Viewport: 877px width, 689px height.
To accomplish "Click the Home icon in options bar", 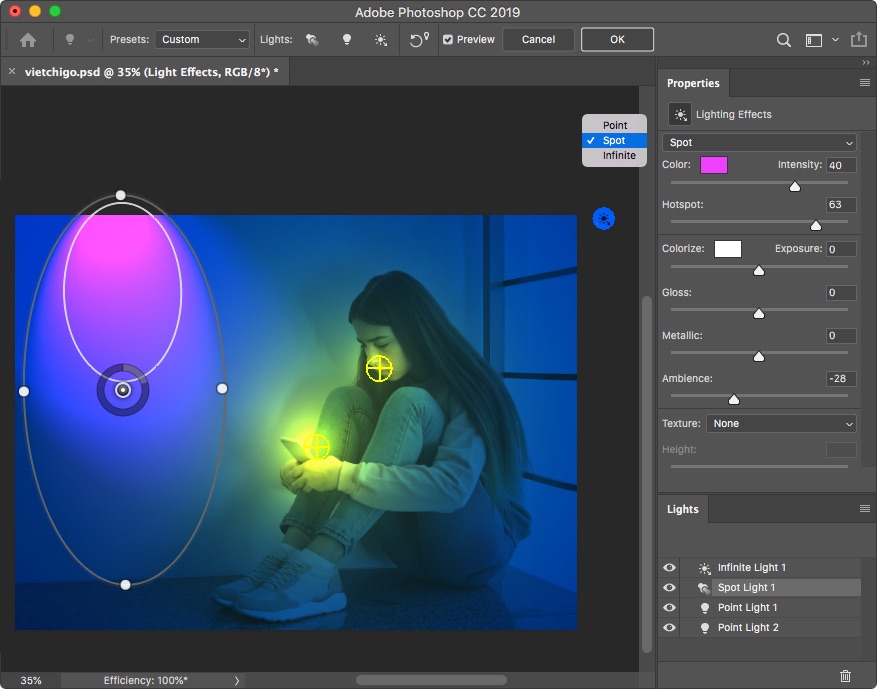I will point(28,40).
